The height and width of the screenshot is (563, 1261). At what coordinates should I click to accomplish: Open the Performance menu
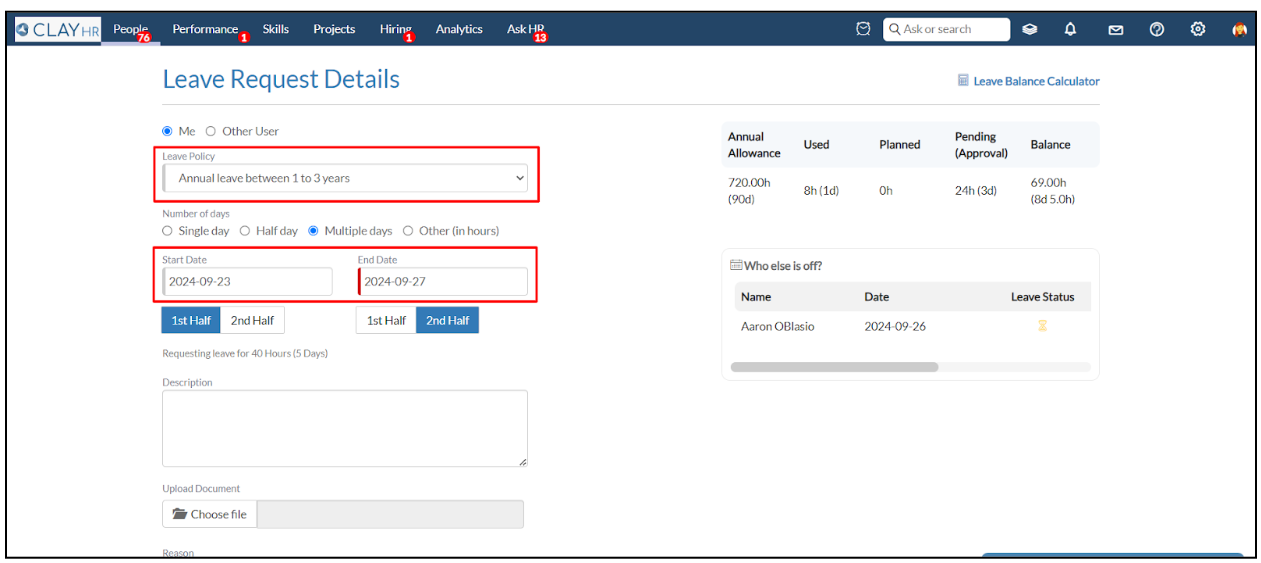click(205, 30)
